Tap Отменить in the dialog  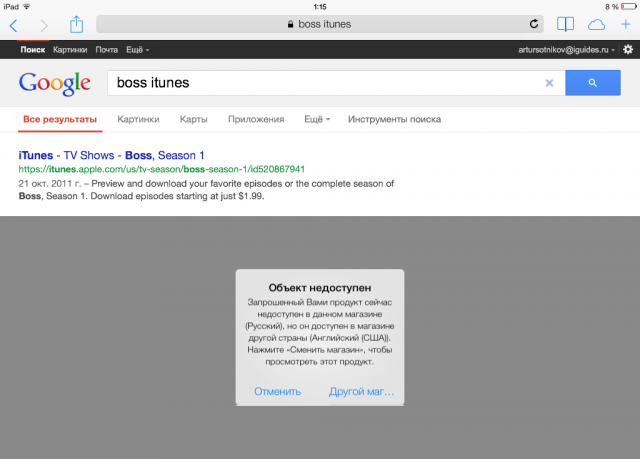pos(278,392)
